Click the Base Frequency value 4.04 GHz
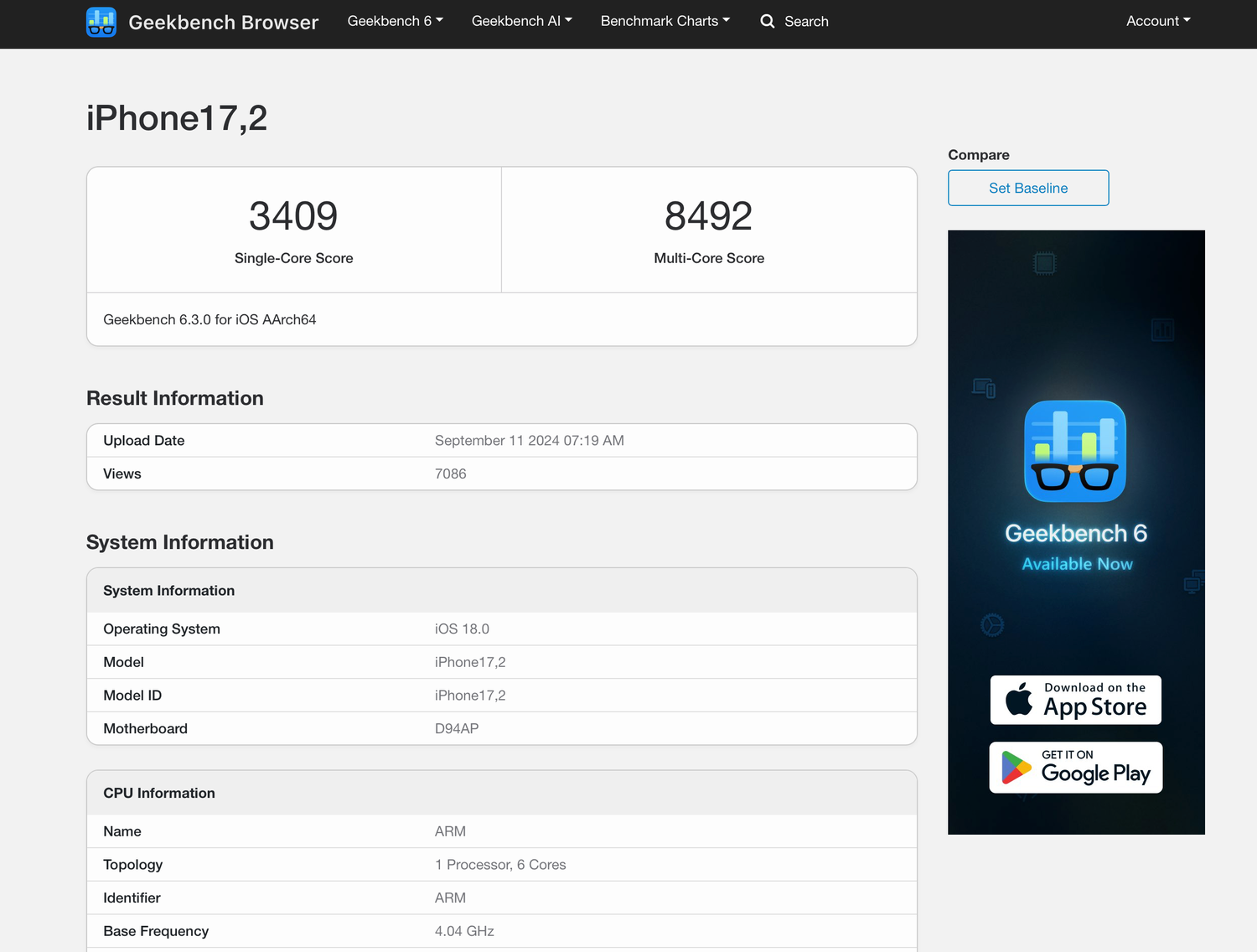The image size is (1257, 952). 464,931
